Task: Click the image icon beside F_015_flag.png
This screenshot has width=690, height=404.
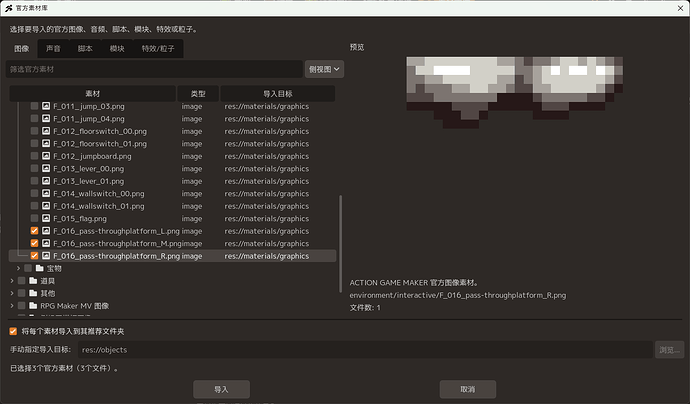Action: point(46,218)
